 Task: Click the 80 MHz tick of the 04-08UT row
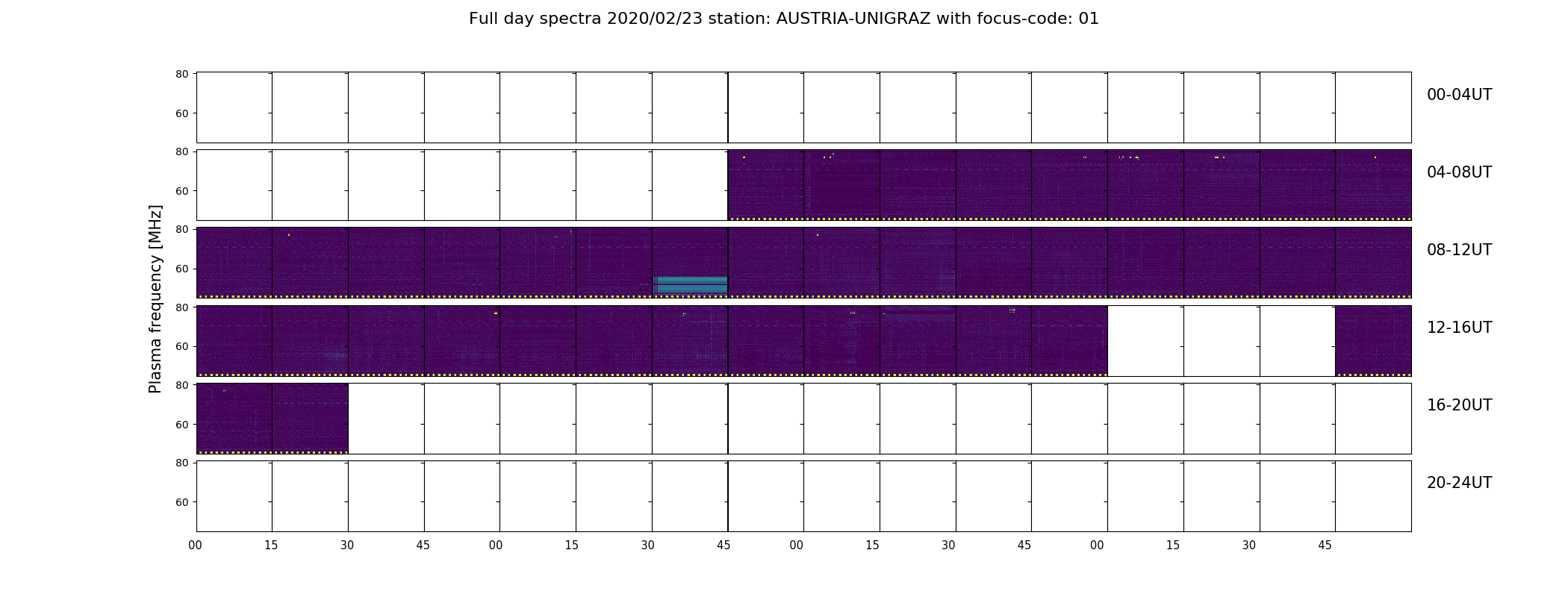tap(181, 151)
